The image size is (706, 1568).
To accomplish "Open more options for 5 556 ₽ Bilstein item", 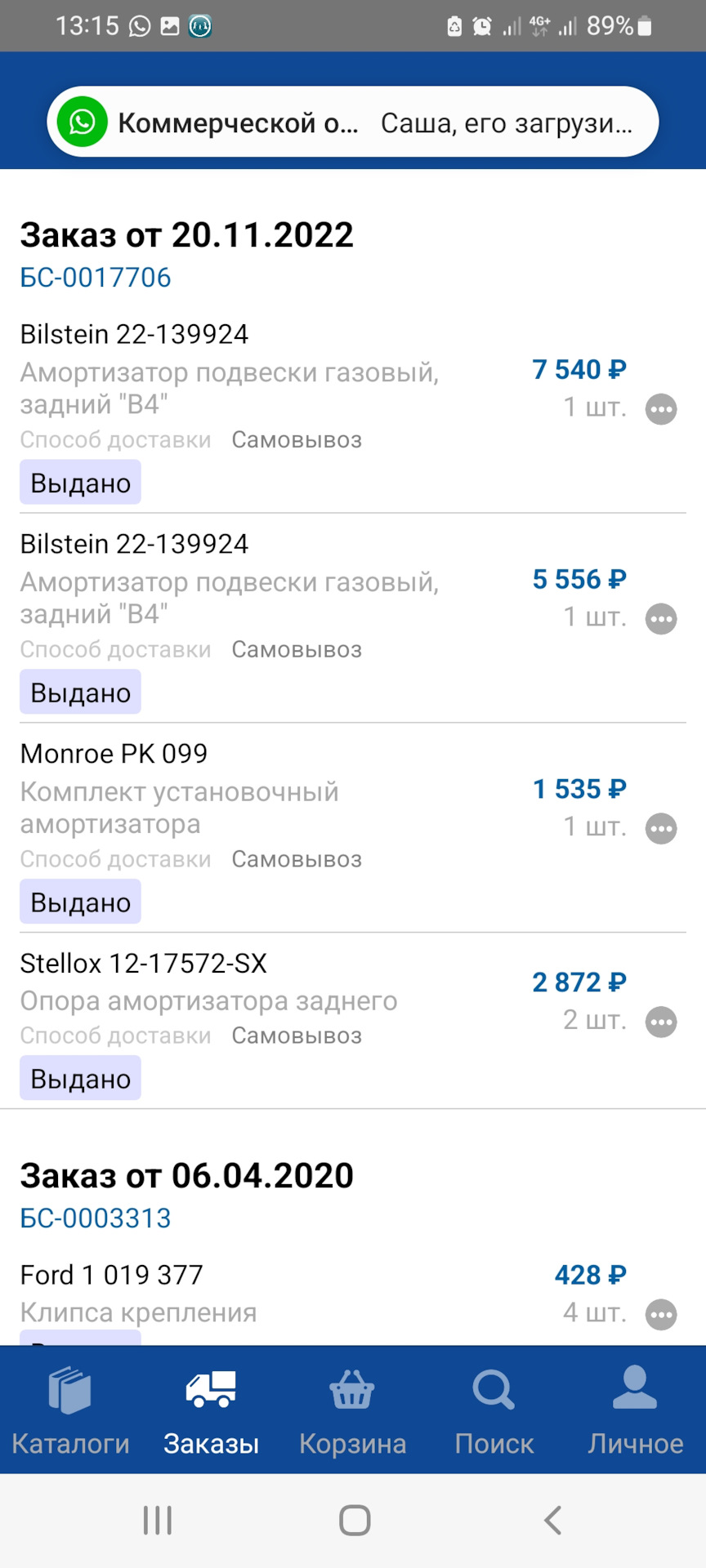I will pyautogui.click(x=661, y=619).
